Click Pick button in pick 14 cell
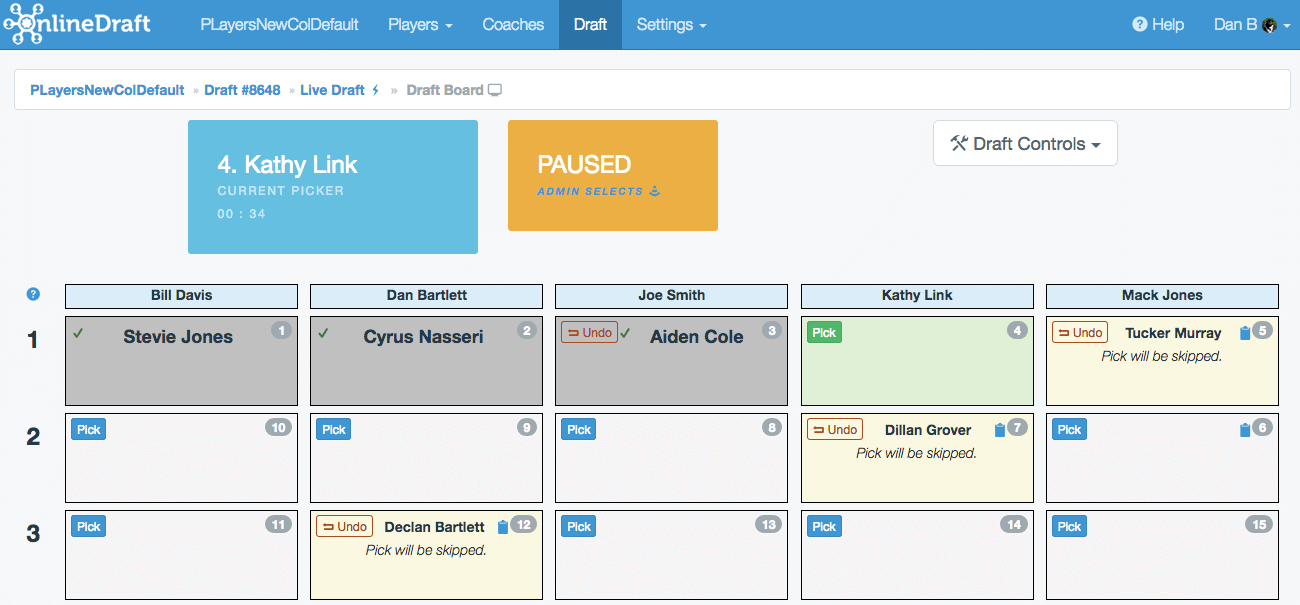The width and height of the screenshot is (1300, 605). [x=824, y=527]
